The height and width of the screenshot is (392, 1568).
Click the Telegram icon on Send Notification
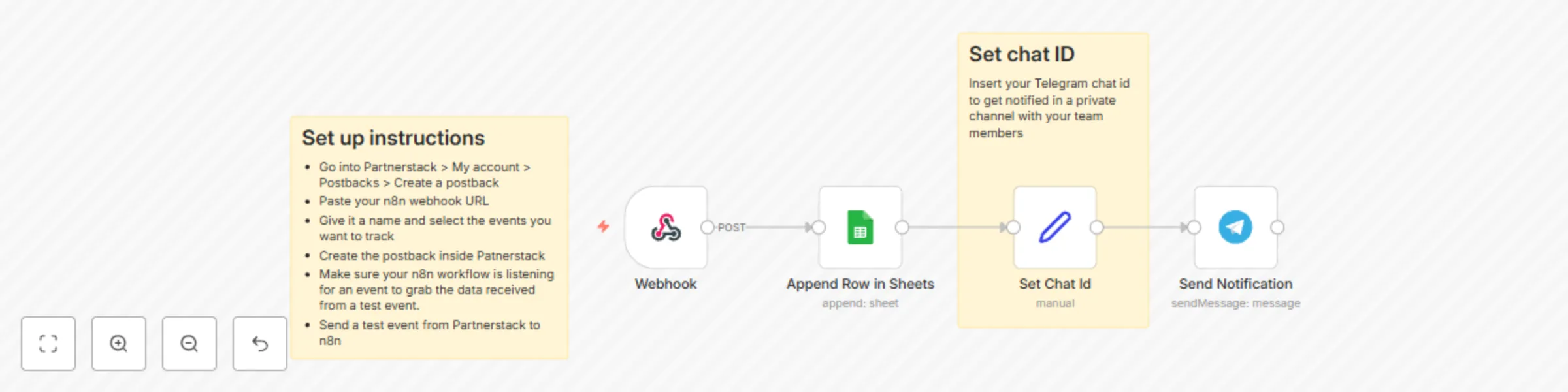coord(1235,227)
